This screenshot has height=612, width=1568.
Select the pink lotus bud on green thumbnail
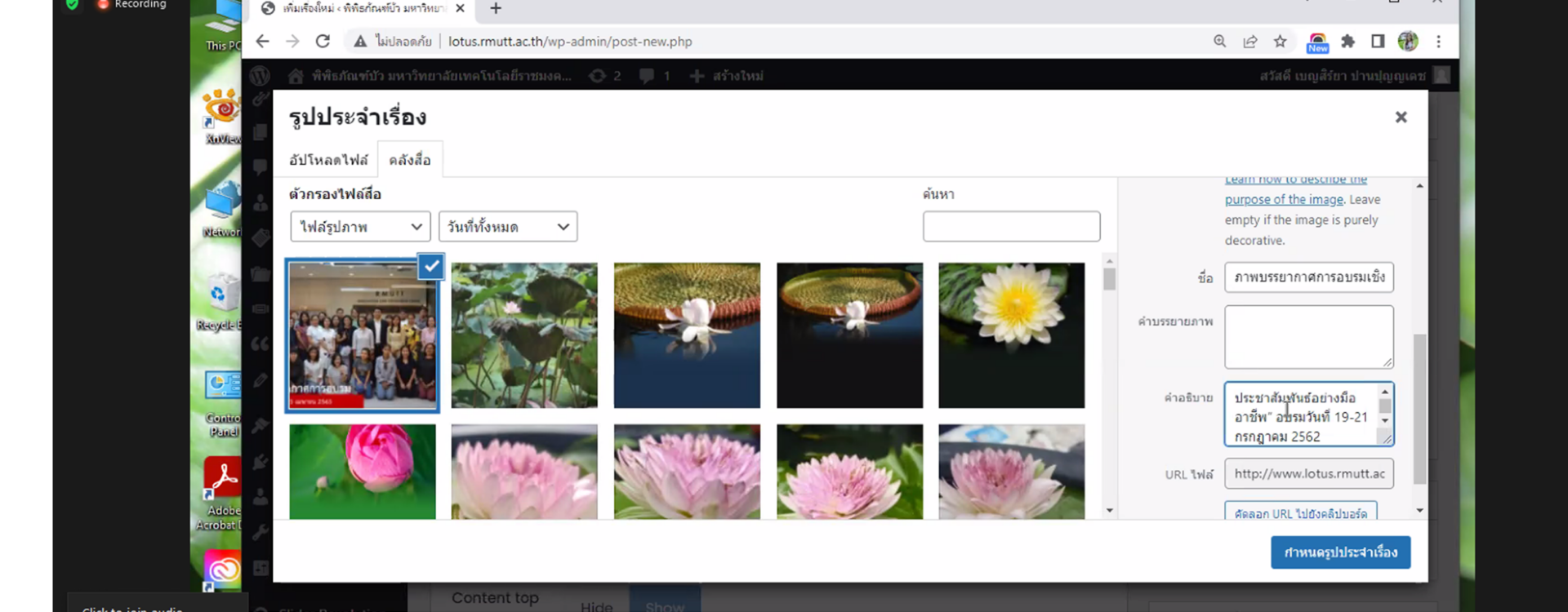tap(363, 472)
